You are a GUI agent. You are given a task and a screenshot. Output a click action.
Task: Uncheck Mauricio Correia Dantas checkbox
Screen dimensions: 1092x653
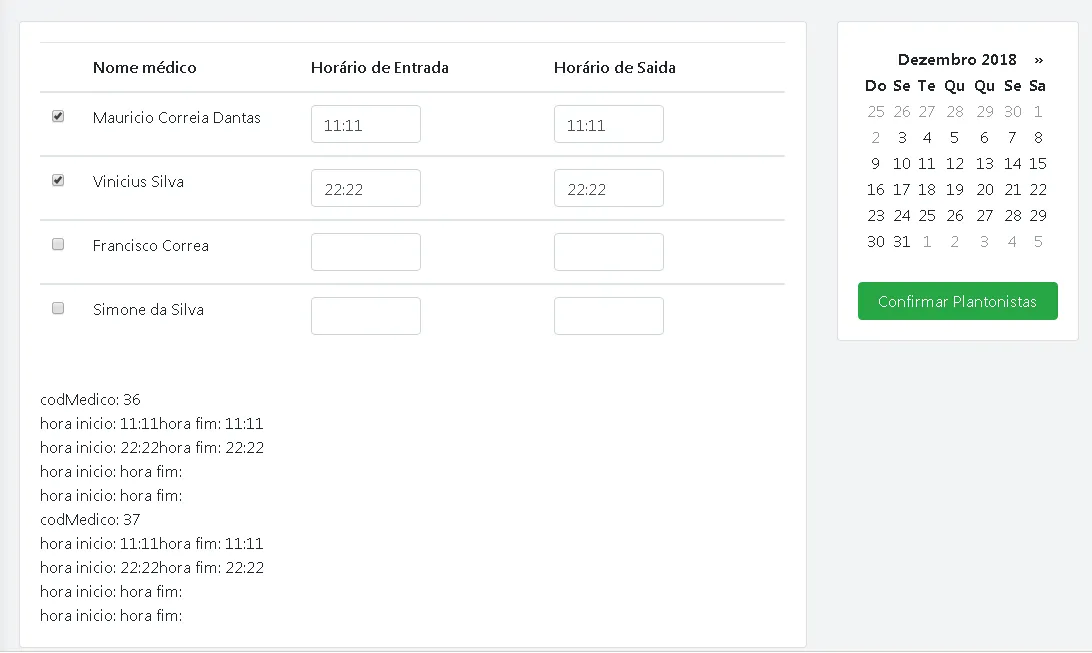click(x=58, y=117)
